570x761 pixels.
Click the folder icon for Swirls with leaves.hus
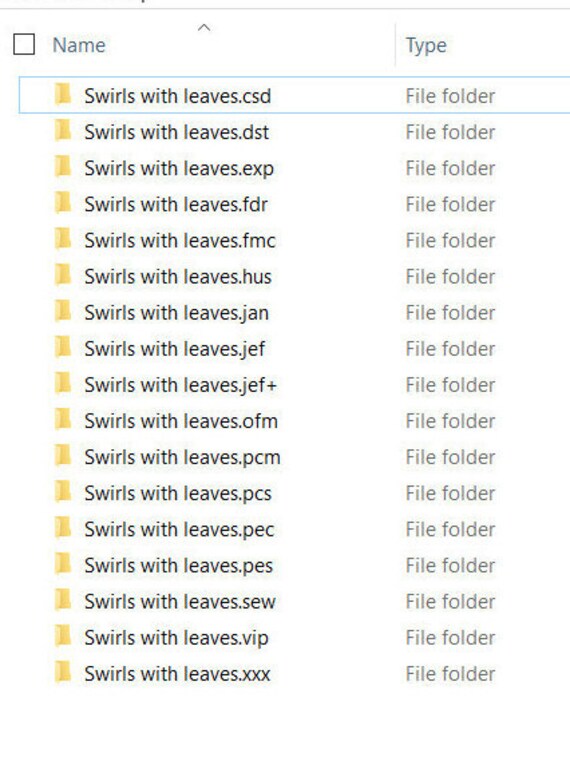coord(63,275)
